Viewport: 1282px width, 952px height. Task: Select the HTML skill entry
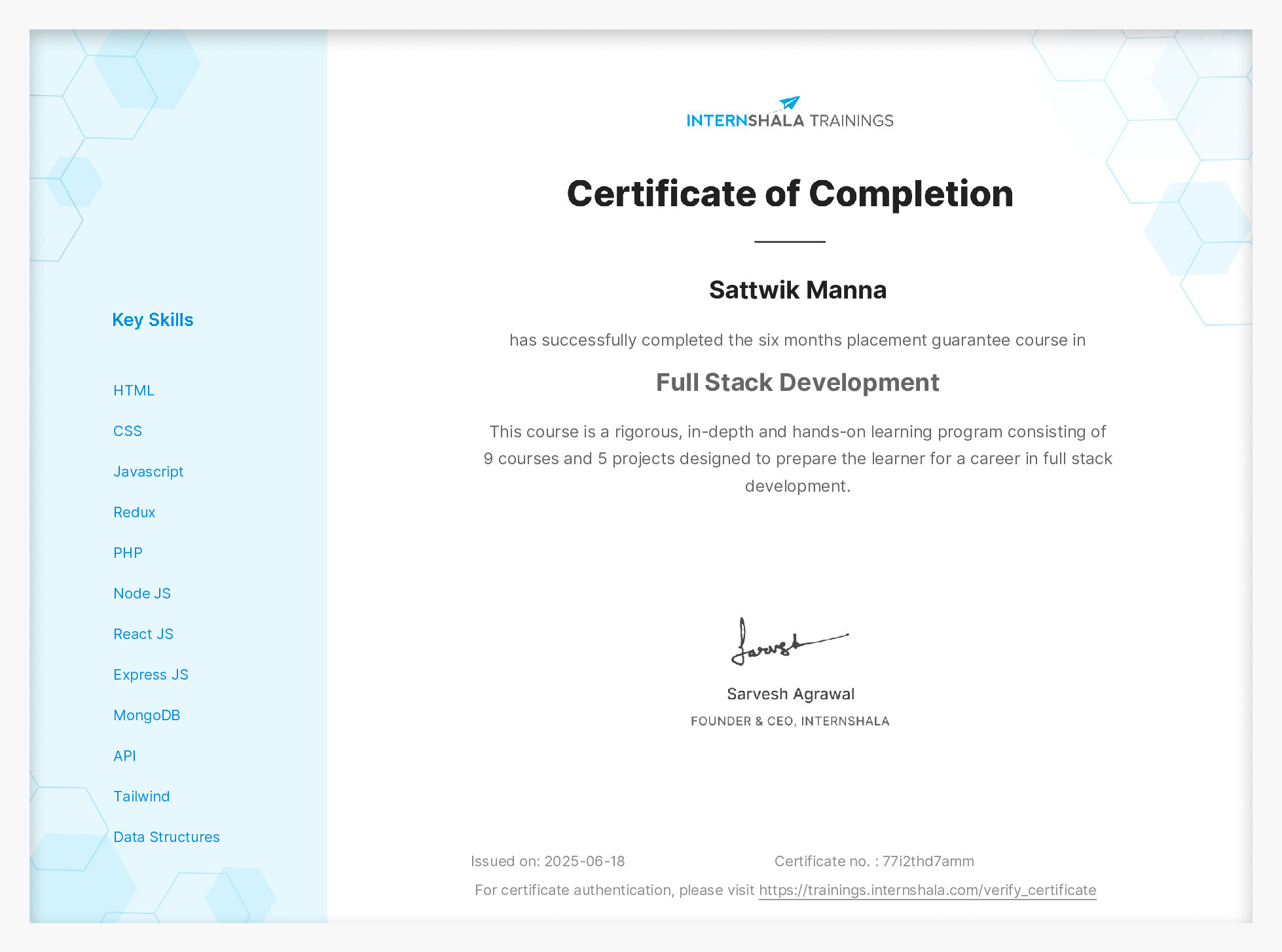[134, 390]
